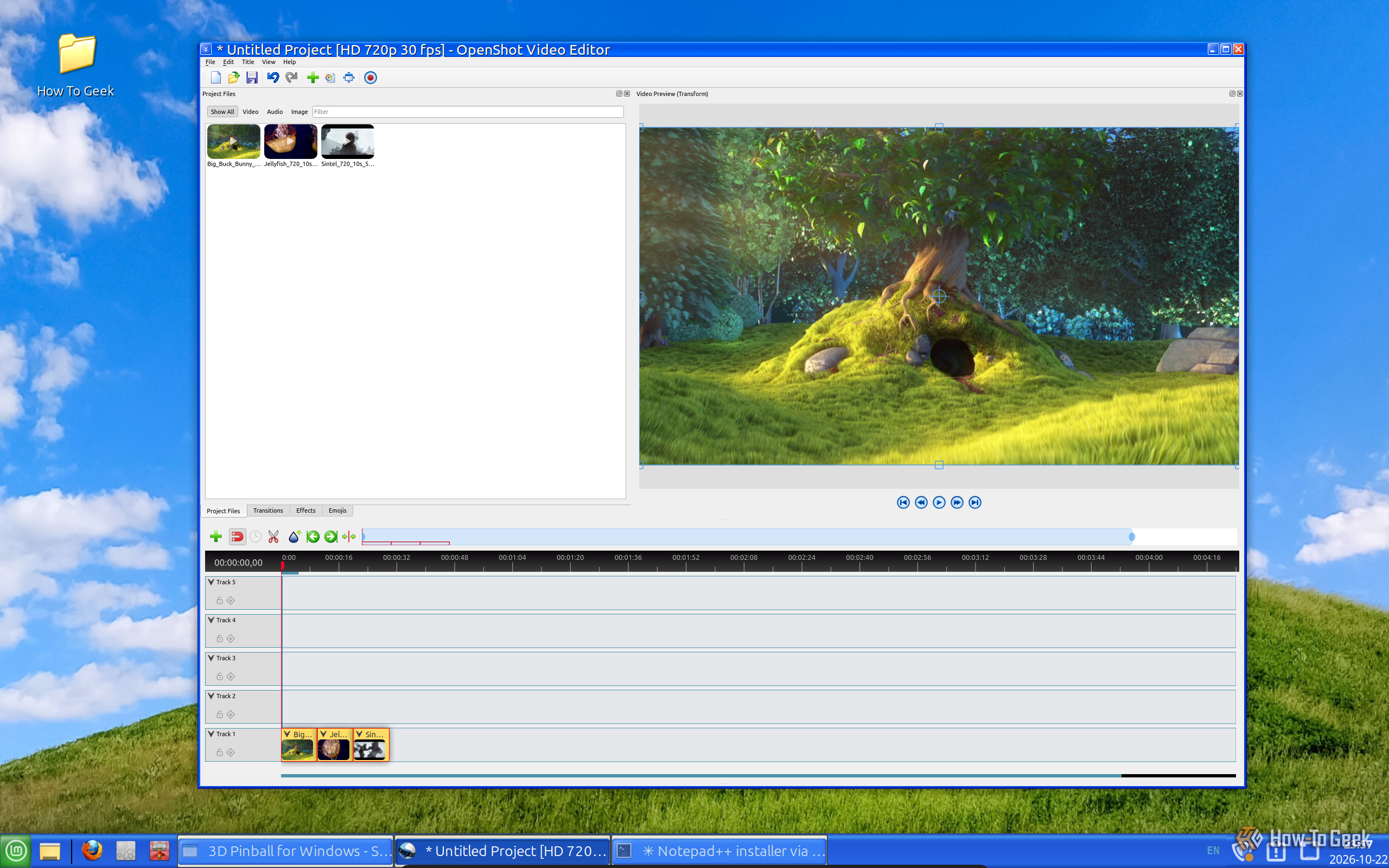Image resolution: width=1389 pixels, height=868 pixels.
Task: Center the timeline on the playhead
Action: pyautogui.click(x=349, y=537)
